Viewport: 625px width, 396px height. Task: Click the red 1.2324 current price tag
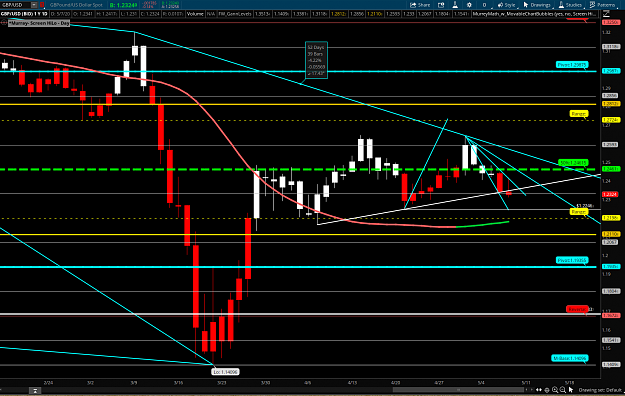click(x=610, y=194)
